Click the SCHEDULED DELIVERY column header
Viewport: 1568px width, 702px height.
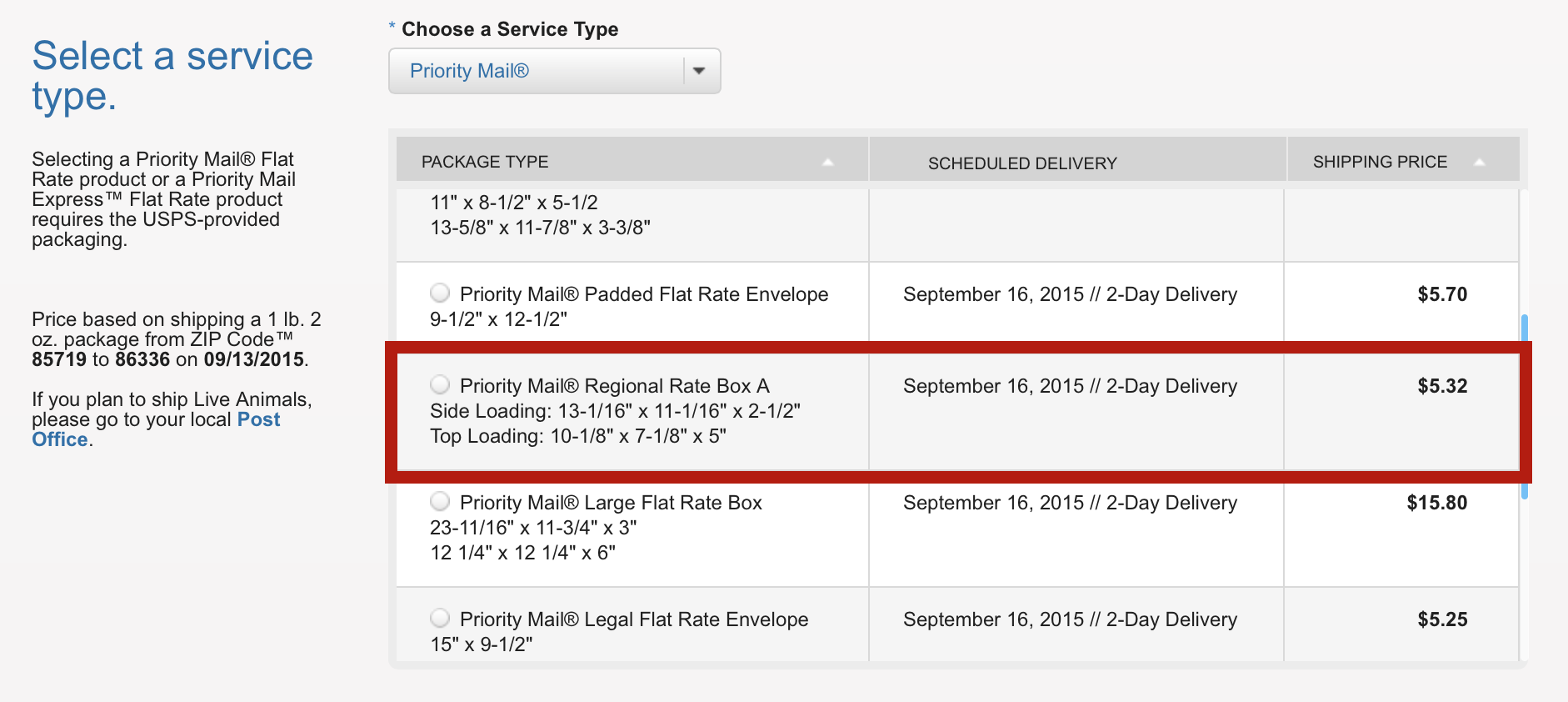(1078, 159)
